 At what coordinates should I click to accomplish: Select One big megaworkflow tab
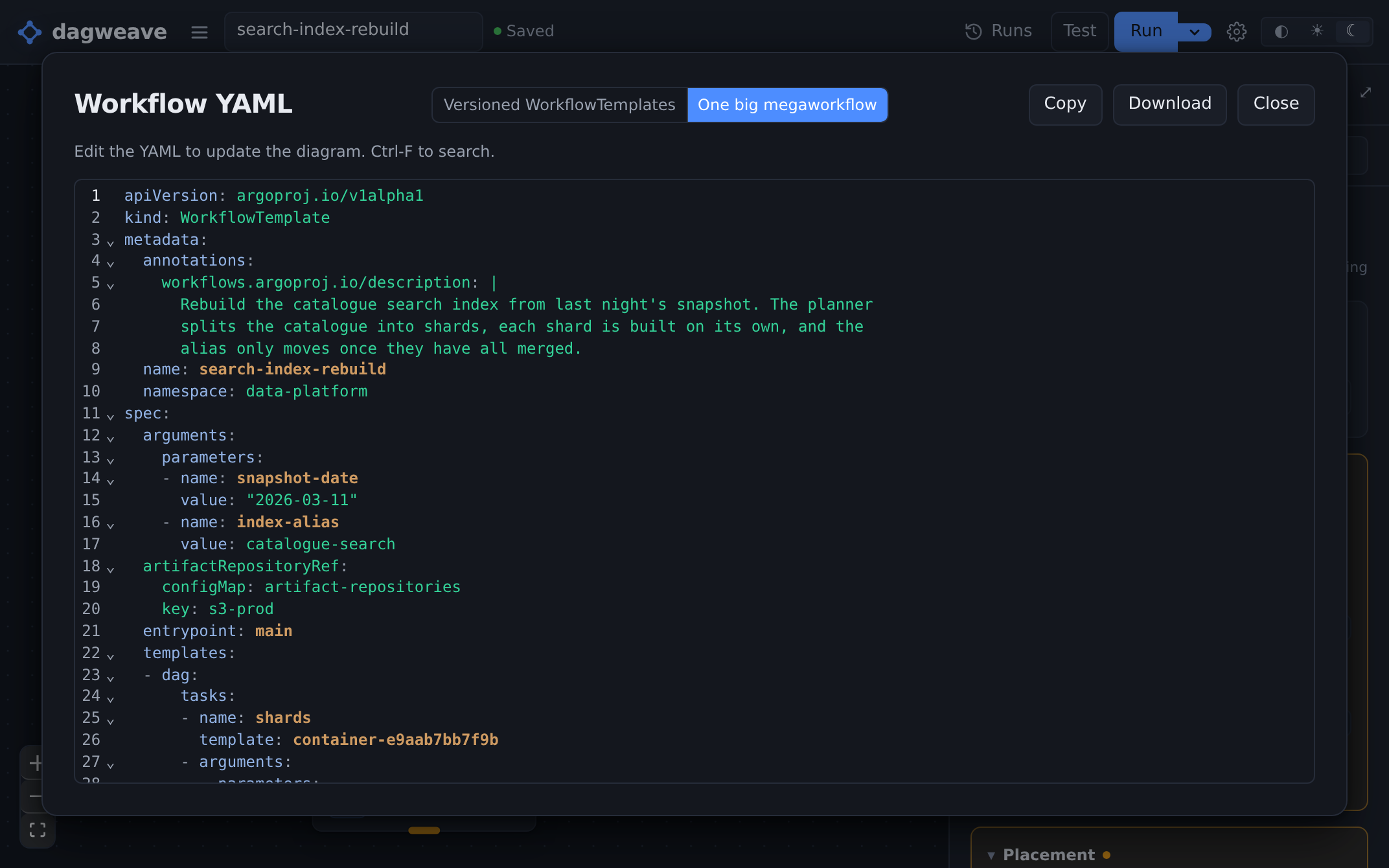coord(787,105)
